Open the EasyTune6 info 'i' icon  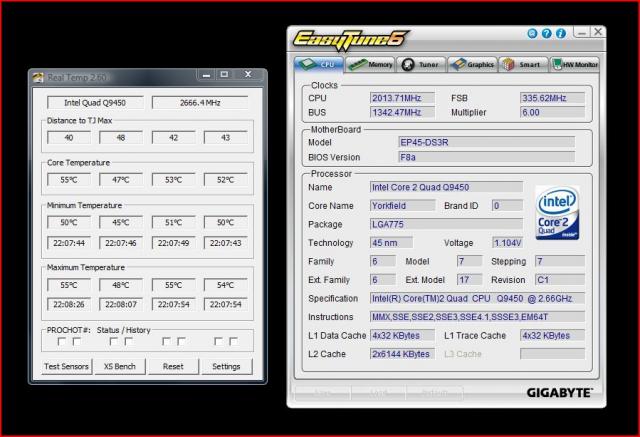pos(561,33)
